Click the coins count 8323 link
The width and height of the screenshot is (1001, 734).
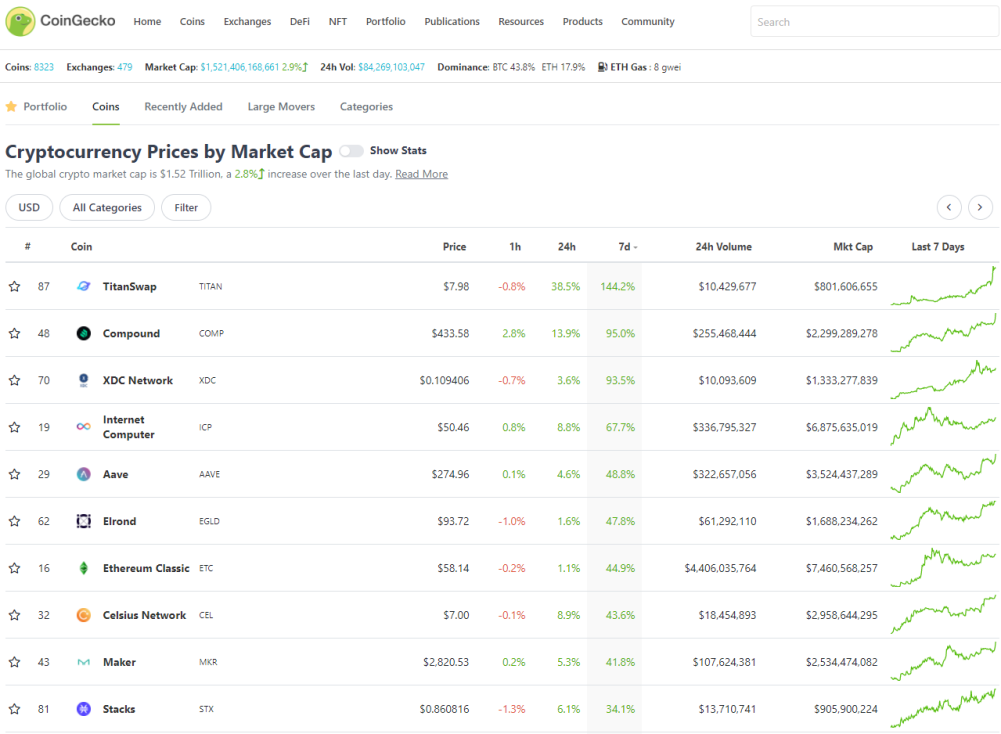coord(44,67)
